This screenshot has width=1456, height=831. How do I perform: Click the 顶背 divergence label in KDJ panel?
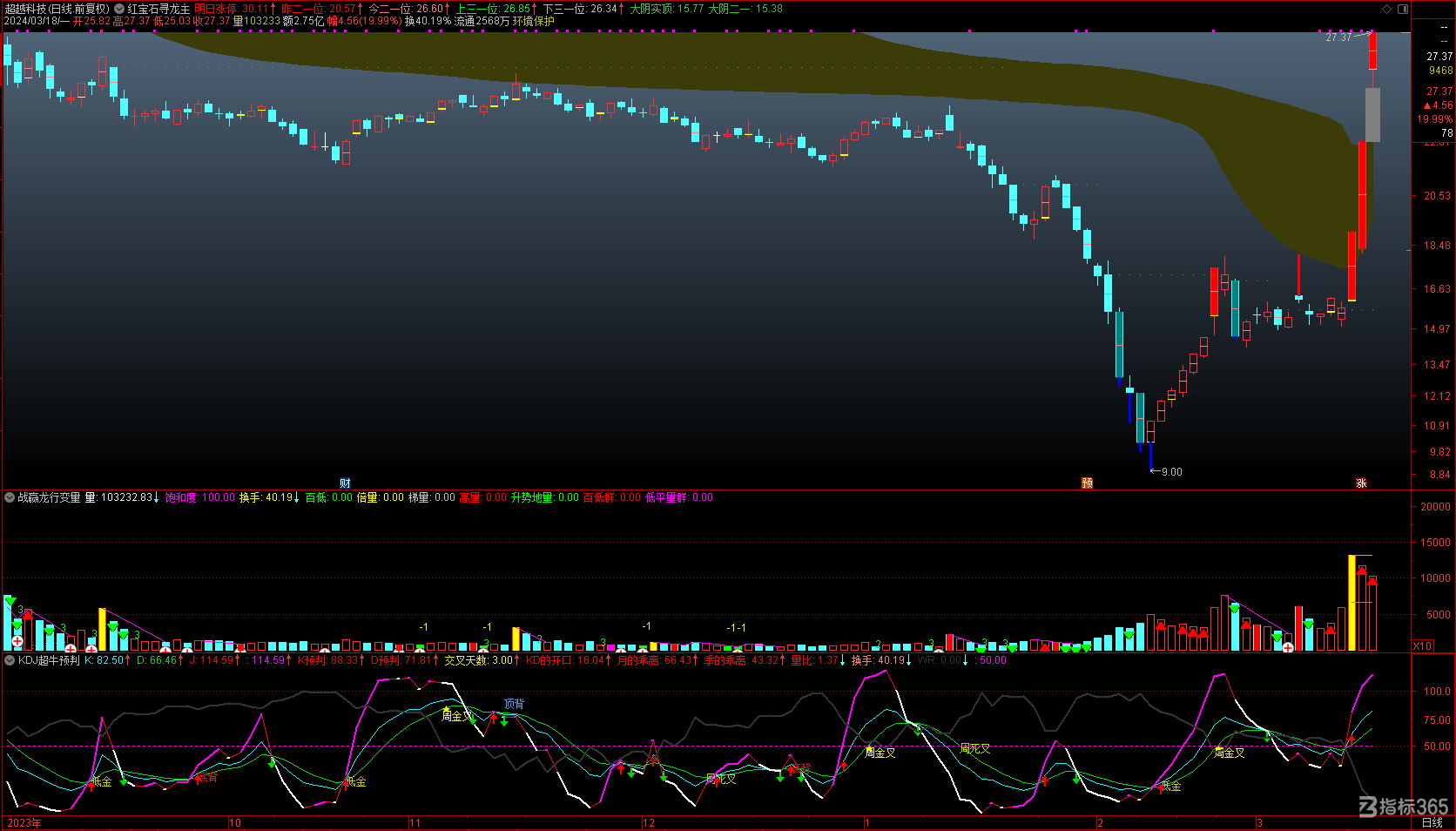514,704
